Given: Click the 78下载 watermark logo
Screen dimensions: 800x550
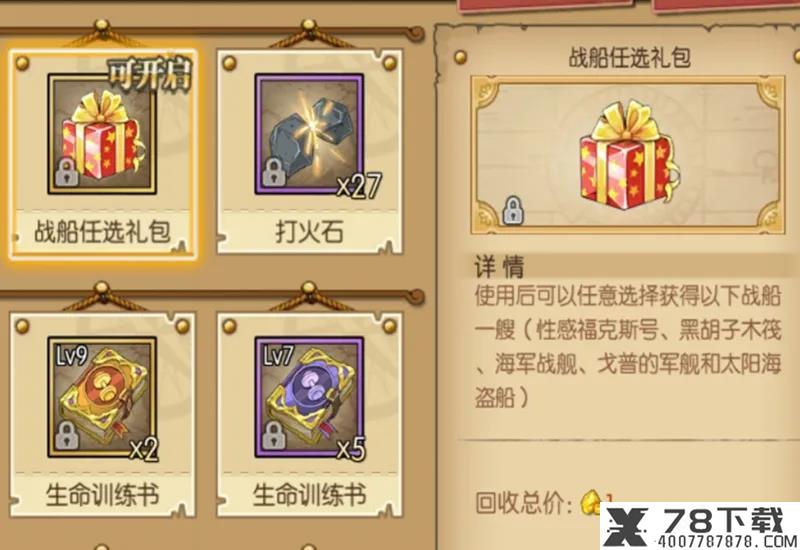Looking at the screenshot, I should point(700,526).
